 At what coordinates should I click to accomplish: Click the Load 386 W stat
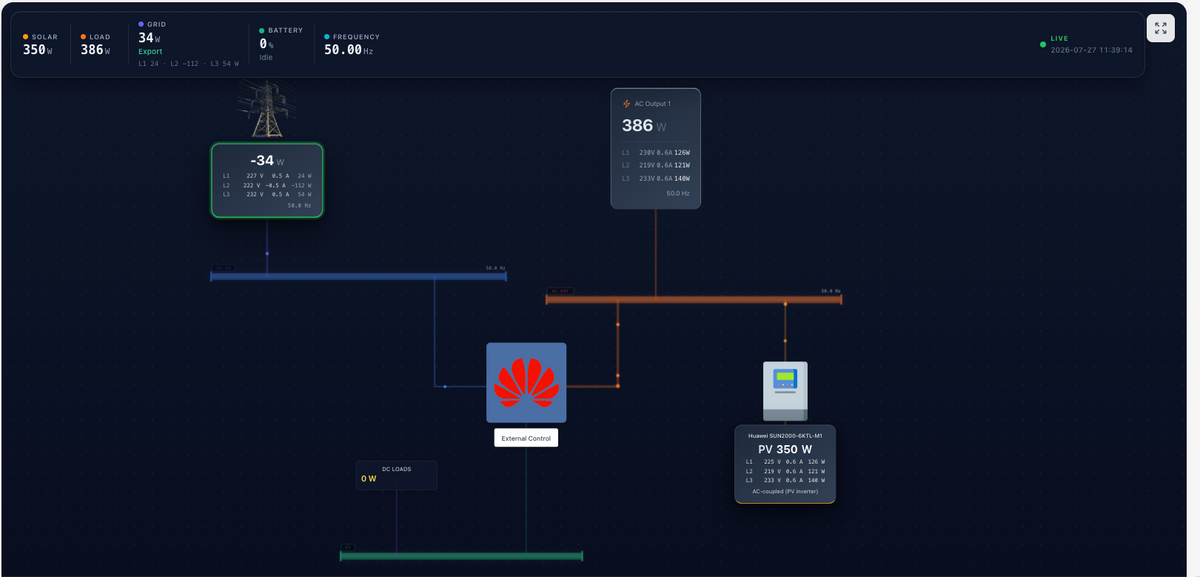[97, 44]
